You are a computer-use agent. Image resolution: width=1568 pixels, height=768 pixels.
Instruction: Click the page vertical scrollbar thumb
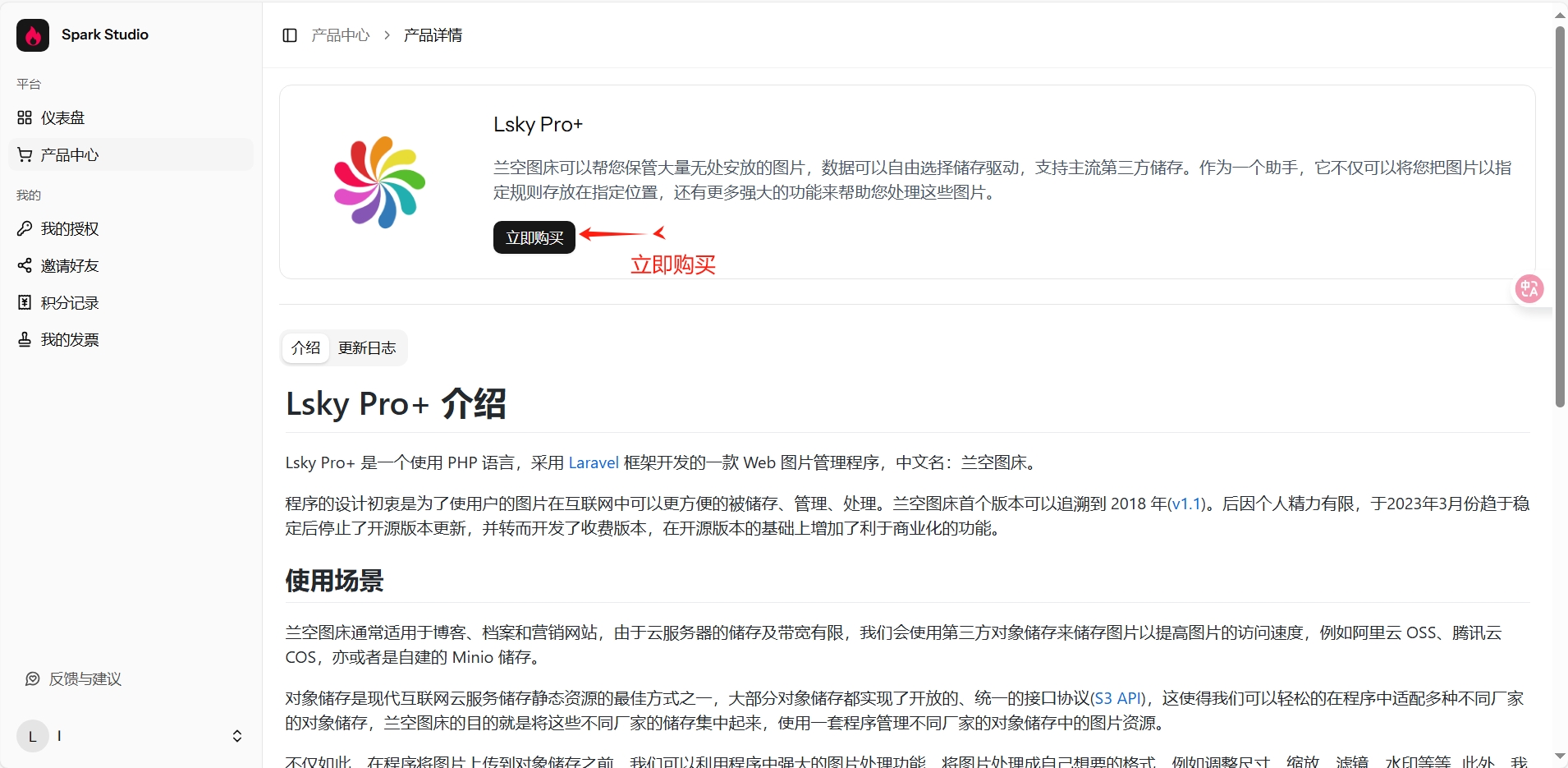coord(1560,217)
